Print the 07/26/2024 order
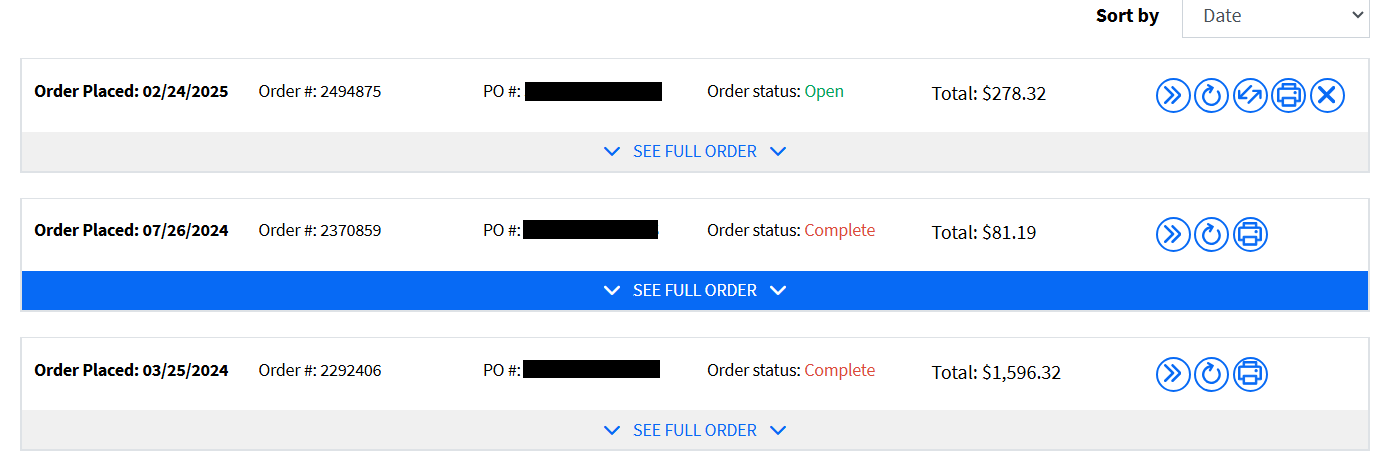Viewport: 1380px width, 468px height. (x=1250, y=235)
